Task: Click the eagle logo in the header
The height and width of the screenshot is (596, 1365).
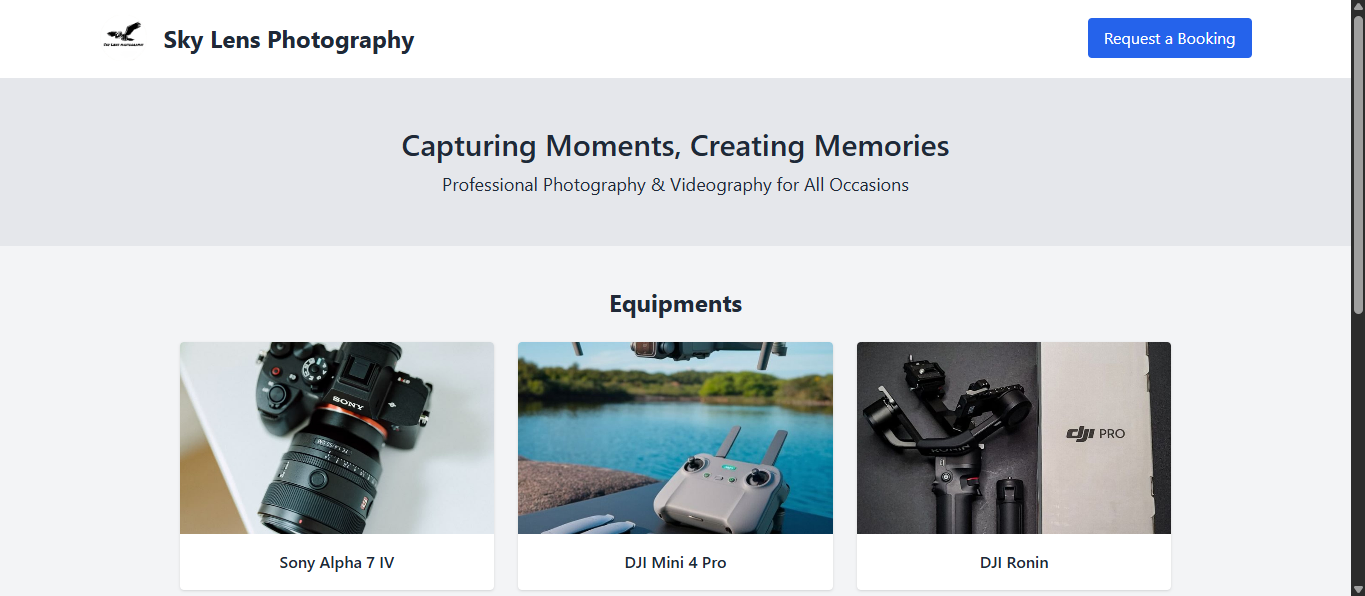Action: pos(123,38)
